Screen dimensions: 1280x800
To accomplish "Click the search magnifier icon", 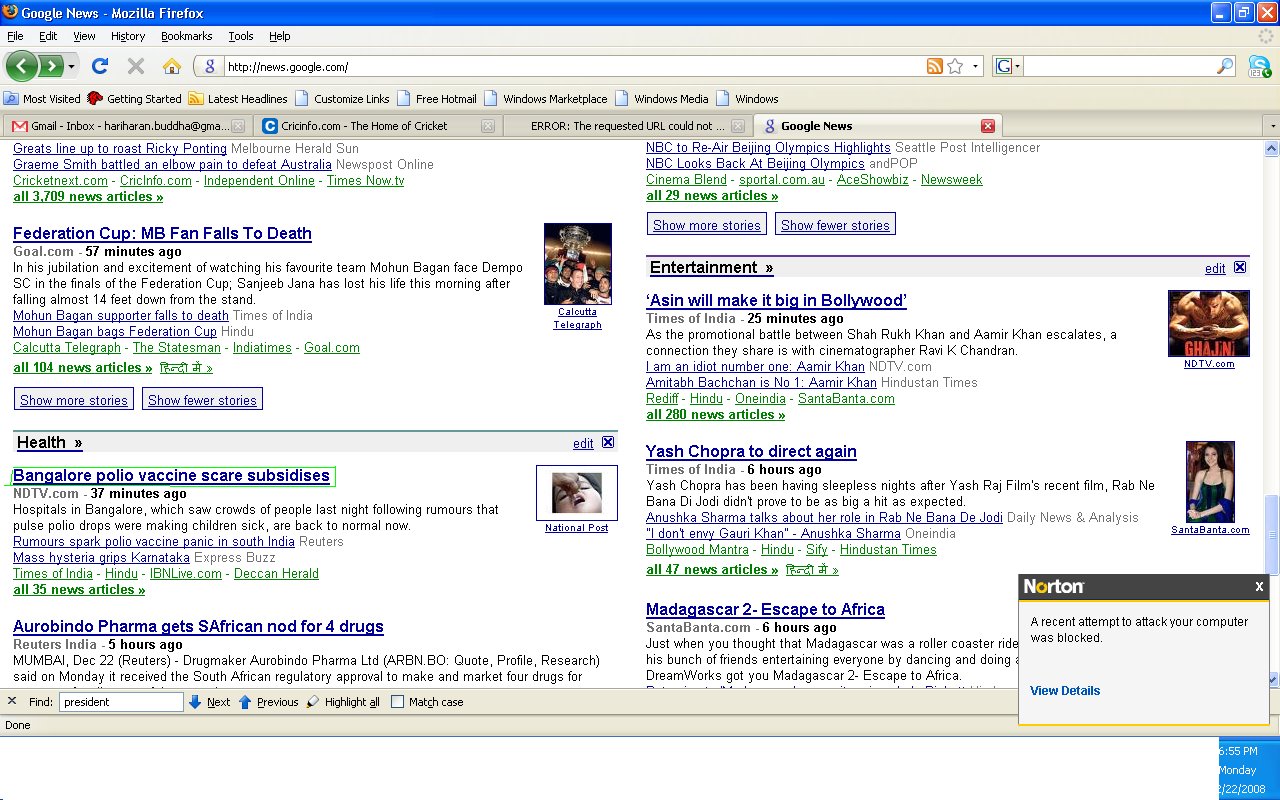I will (1225, 66).
